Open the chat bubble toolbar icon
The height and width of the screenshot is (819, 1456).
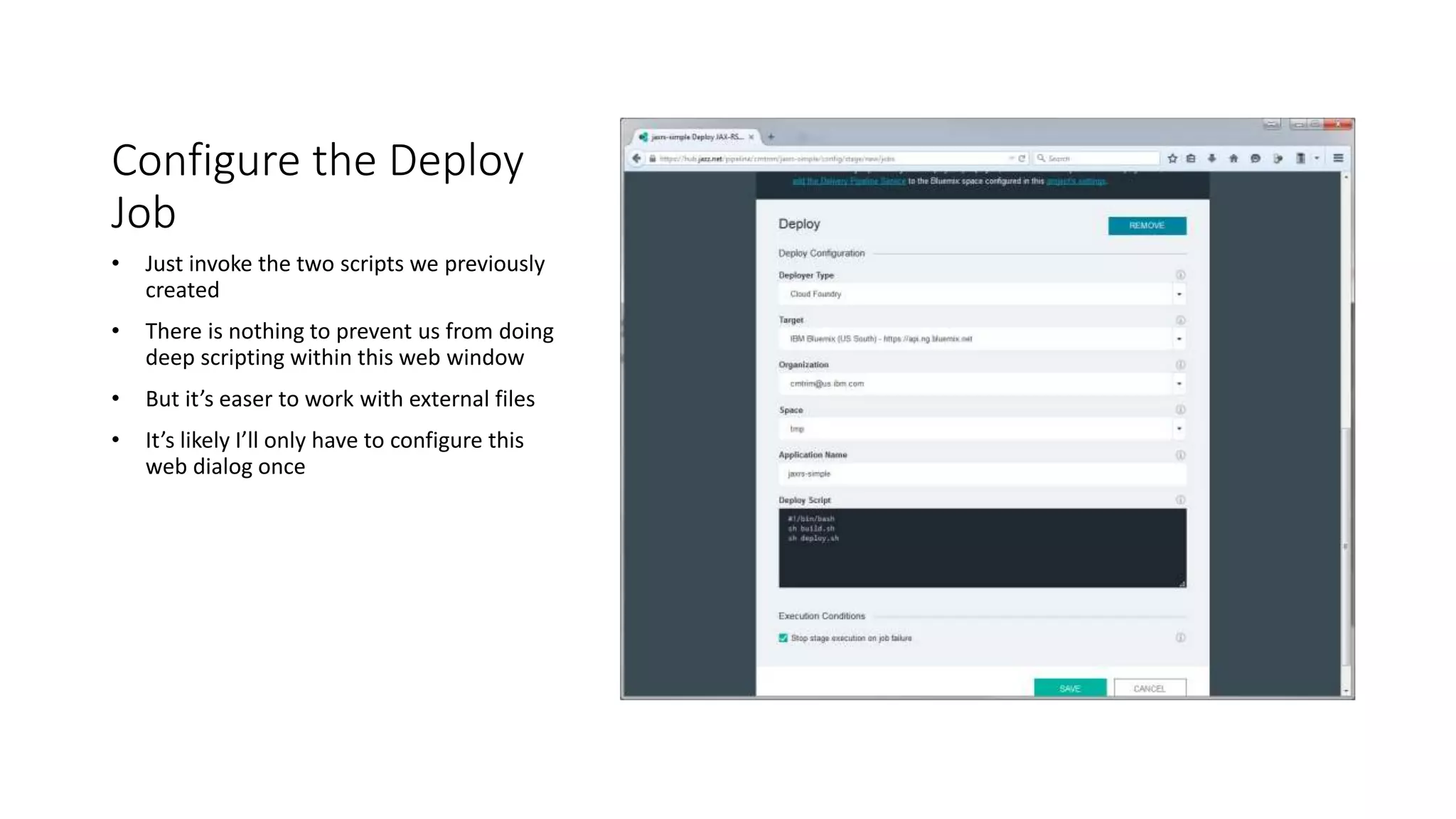pos(1256,159)
